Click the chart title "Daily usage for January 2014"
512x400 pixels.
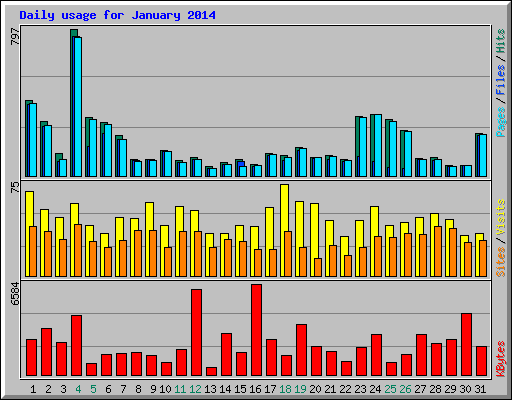point(117,15)
